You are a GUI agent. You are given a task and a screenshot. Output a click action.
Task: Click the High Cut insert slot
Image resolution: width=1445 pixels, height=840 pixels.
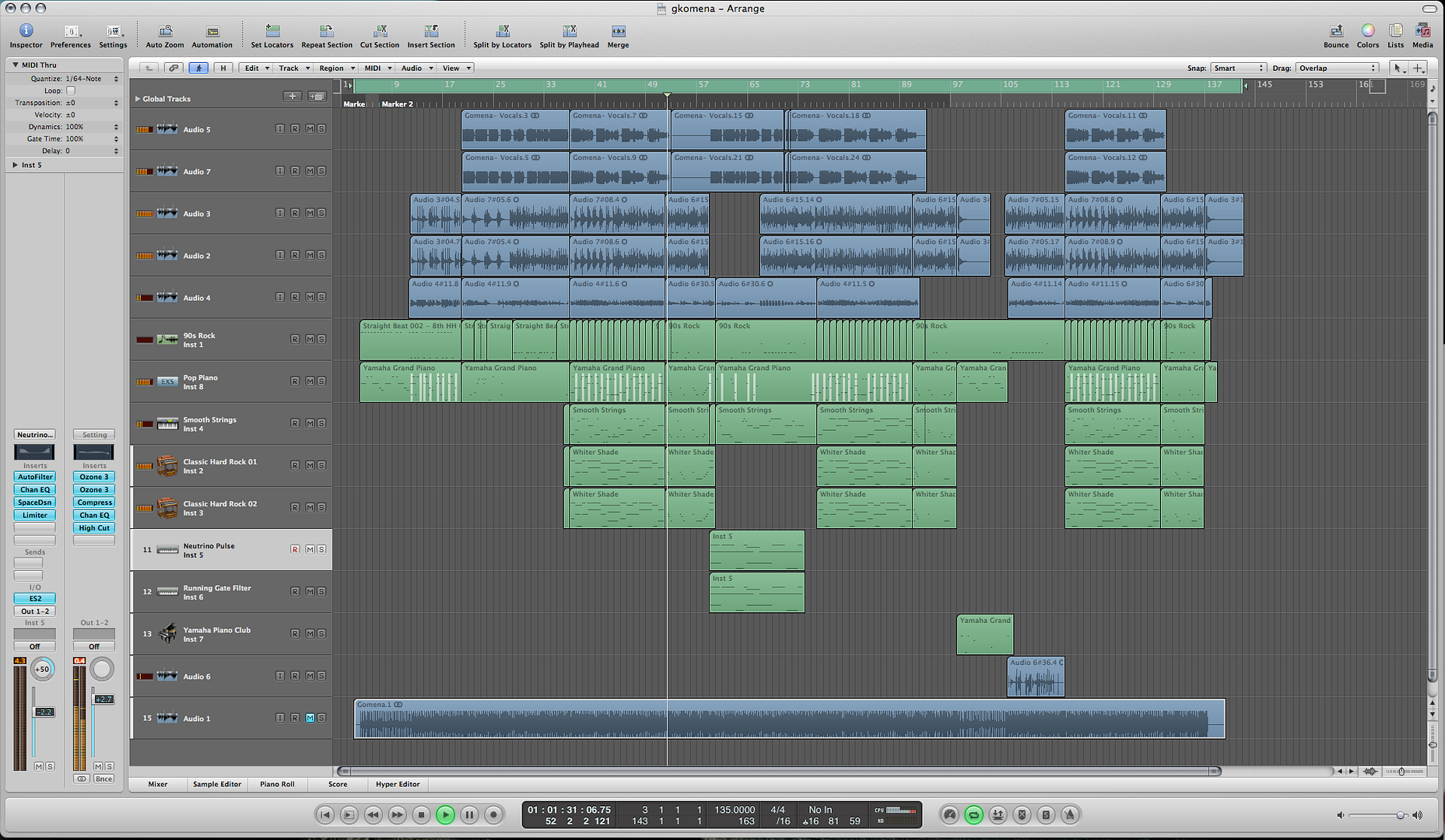94,528
